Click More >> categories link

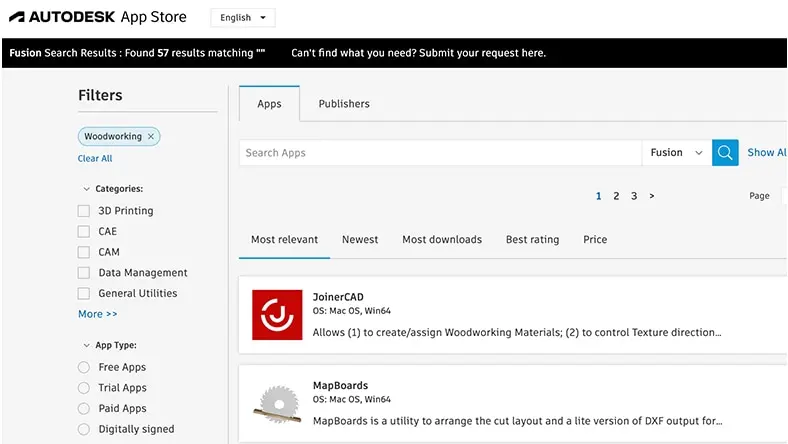tap(97, 314)
